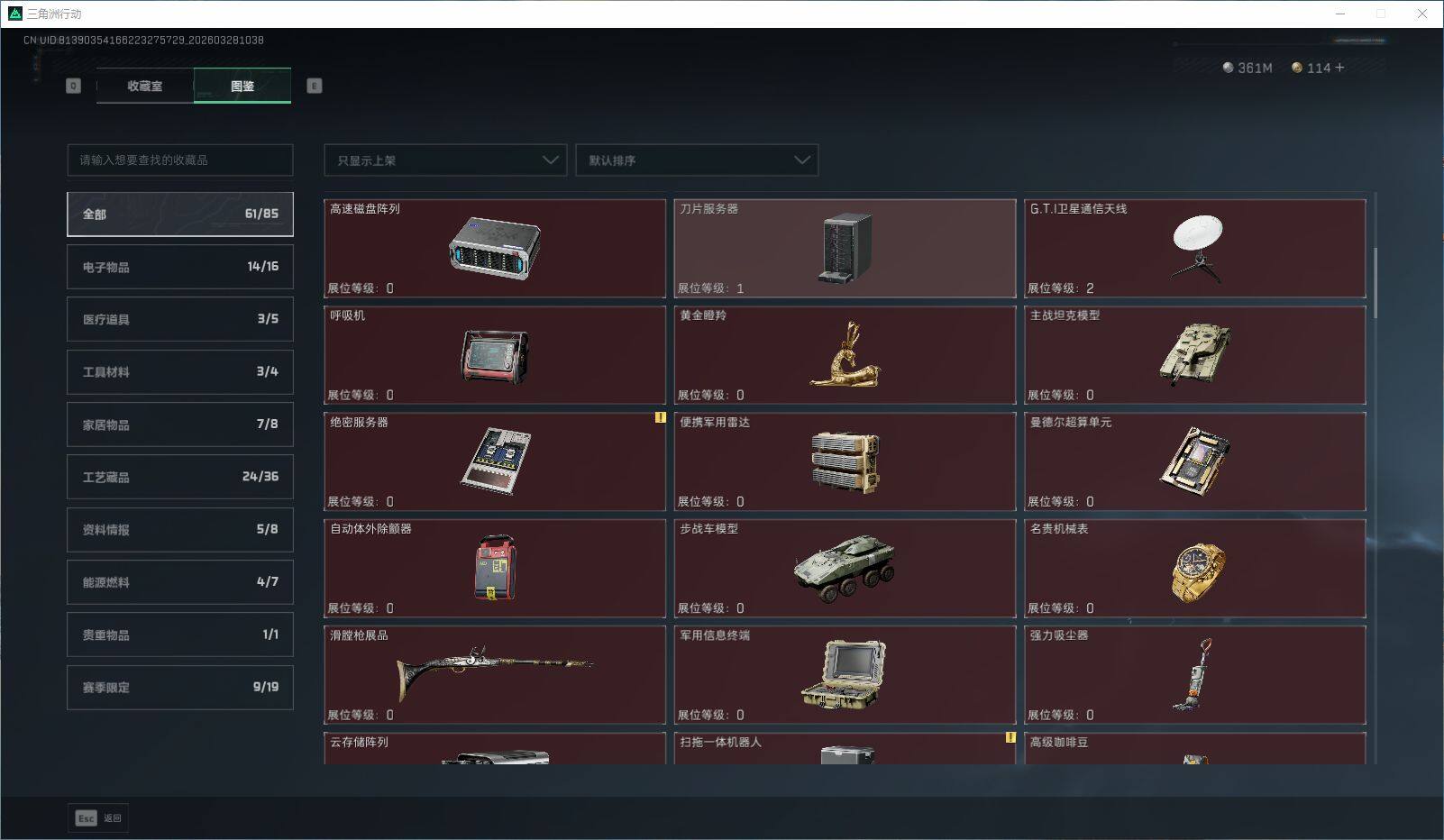Click the warning badge on 绝密服务器 card
The height and width of the screenshot is (840, 1444).
coord(659,416)
